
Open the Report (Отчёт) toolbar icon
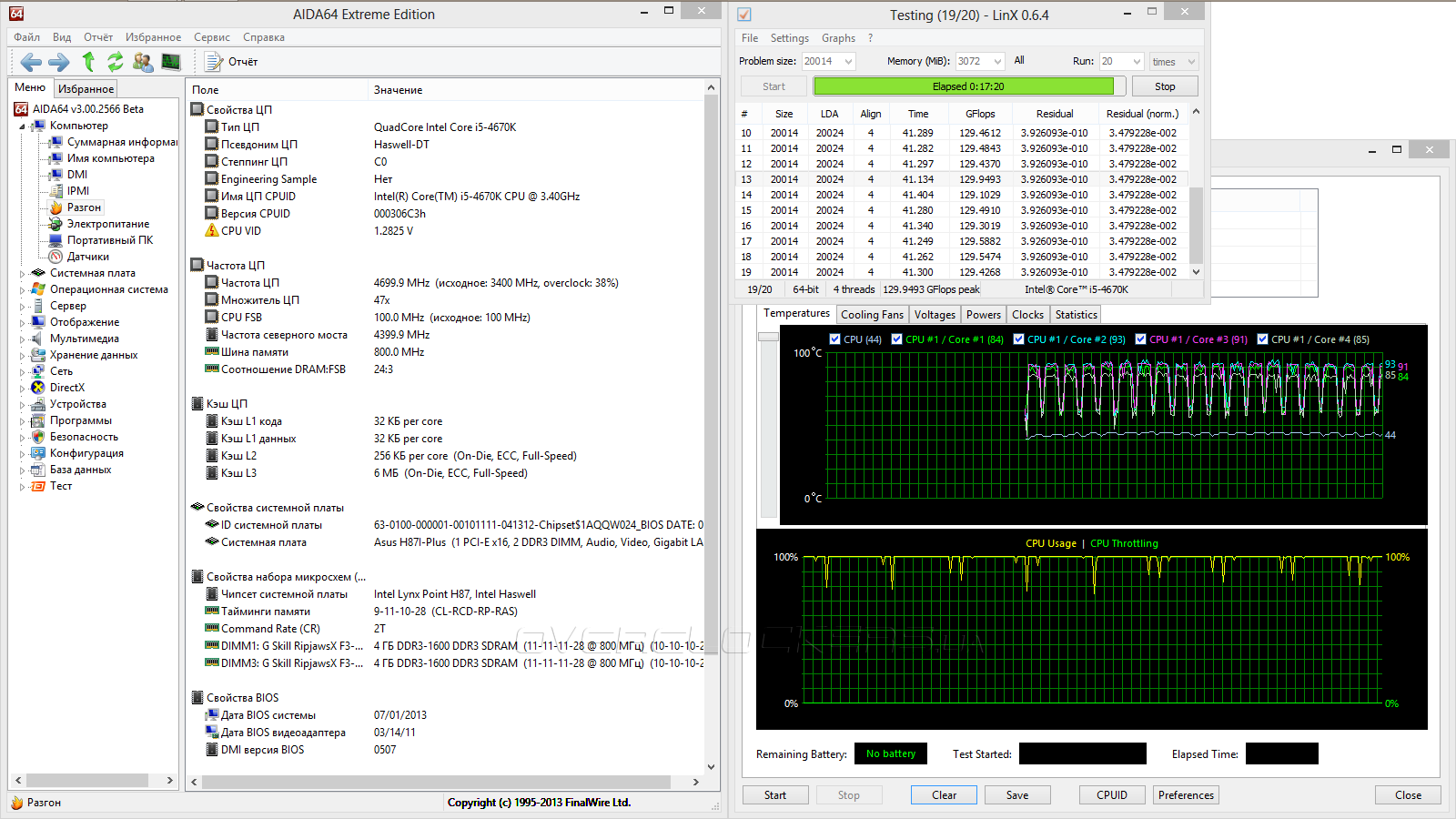pos(215,62)
